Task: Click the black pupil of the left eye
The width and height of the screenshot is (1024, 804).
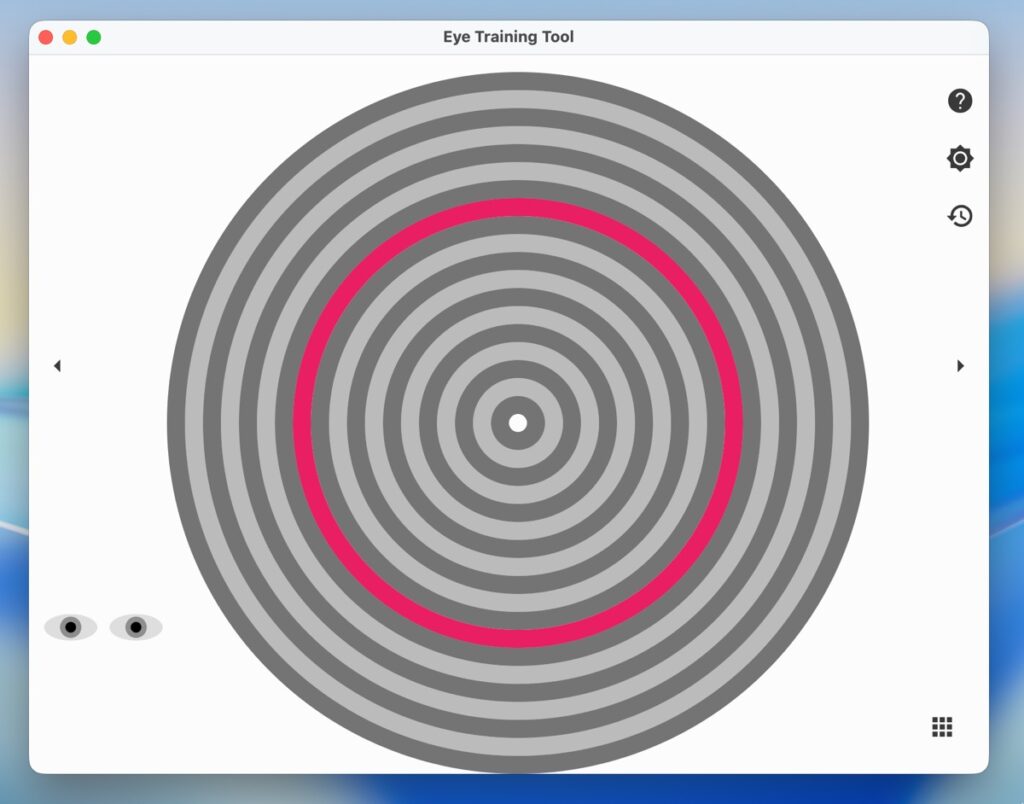Action: (70, 627)
